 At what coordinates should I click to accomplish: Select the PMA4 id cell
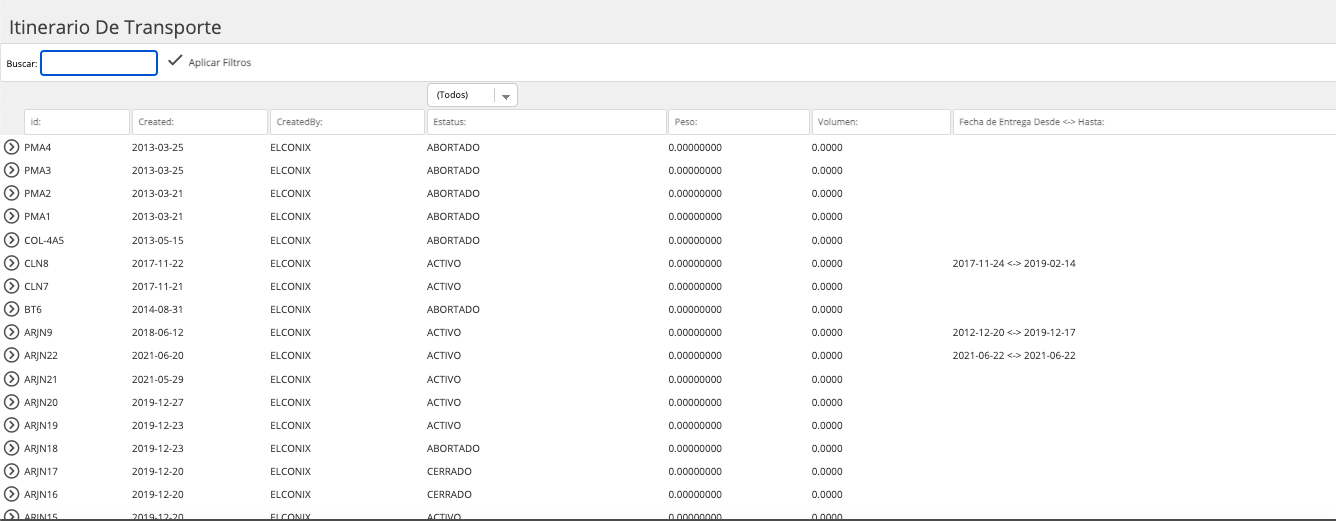click(38, 147)
